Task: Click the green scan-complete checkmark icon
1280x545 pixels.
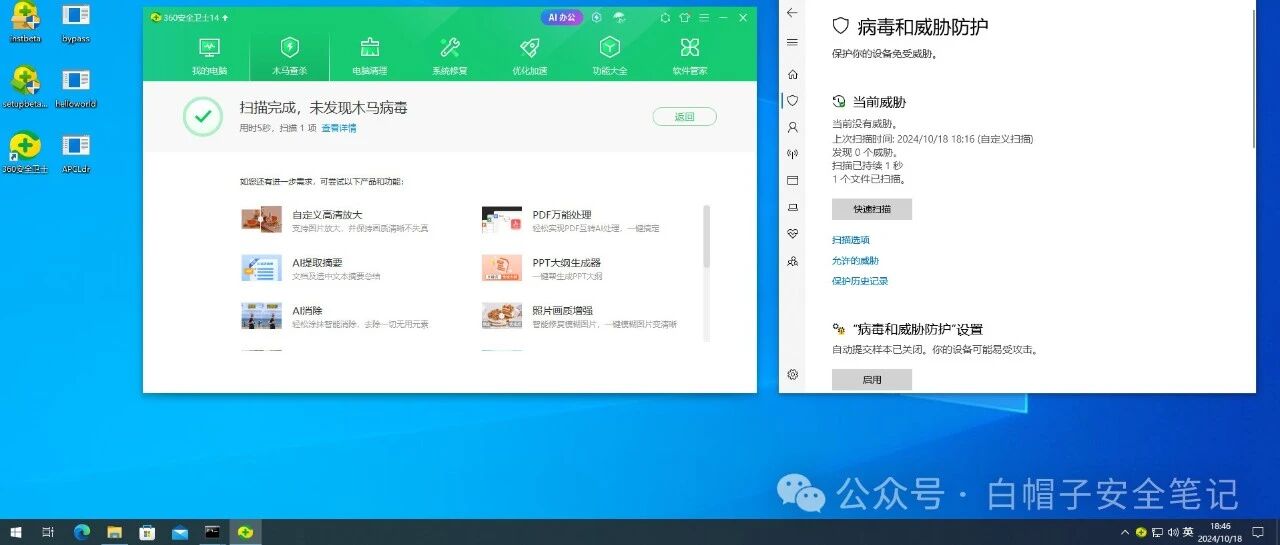Action: click(x=203, y=116)
